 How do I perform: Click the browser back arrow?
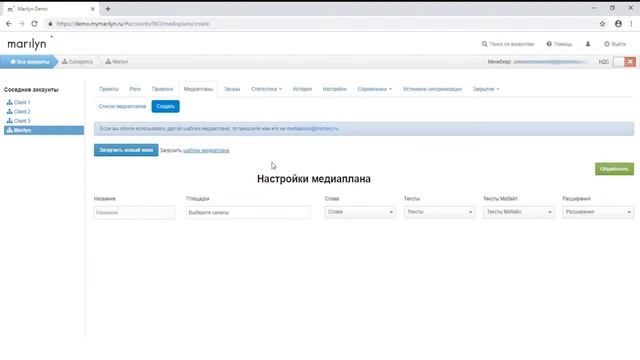coord(9,24)
